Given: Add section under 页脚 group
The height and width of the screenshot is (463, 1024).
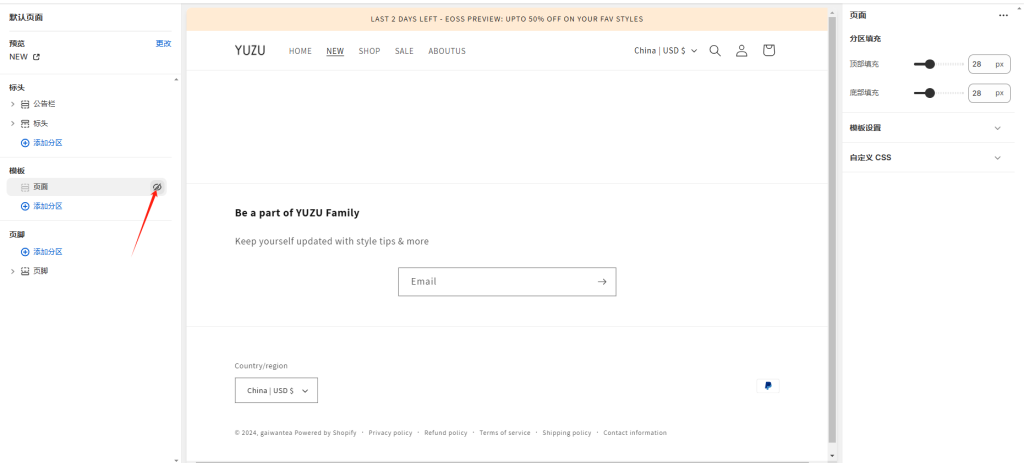Looking at the screenshot, I should pos(42,251).
